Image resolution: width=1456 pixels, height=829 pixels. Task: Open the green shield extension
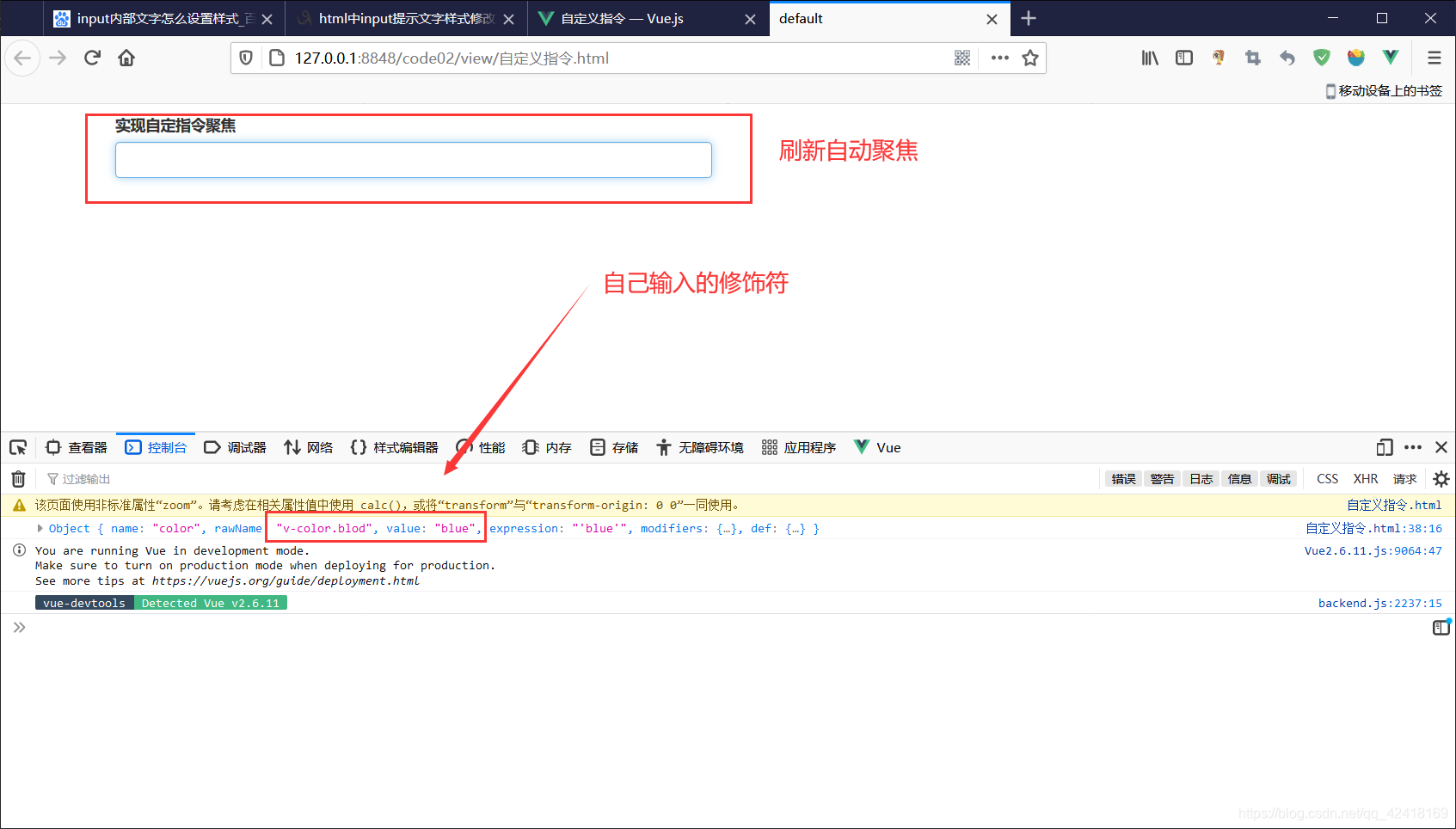click(1322, 58)
